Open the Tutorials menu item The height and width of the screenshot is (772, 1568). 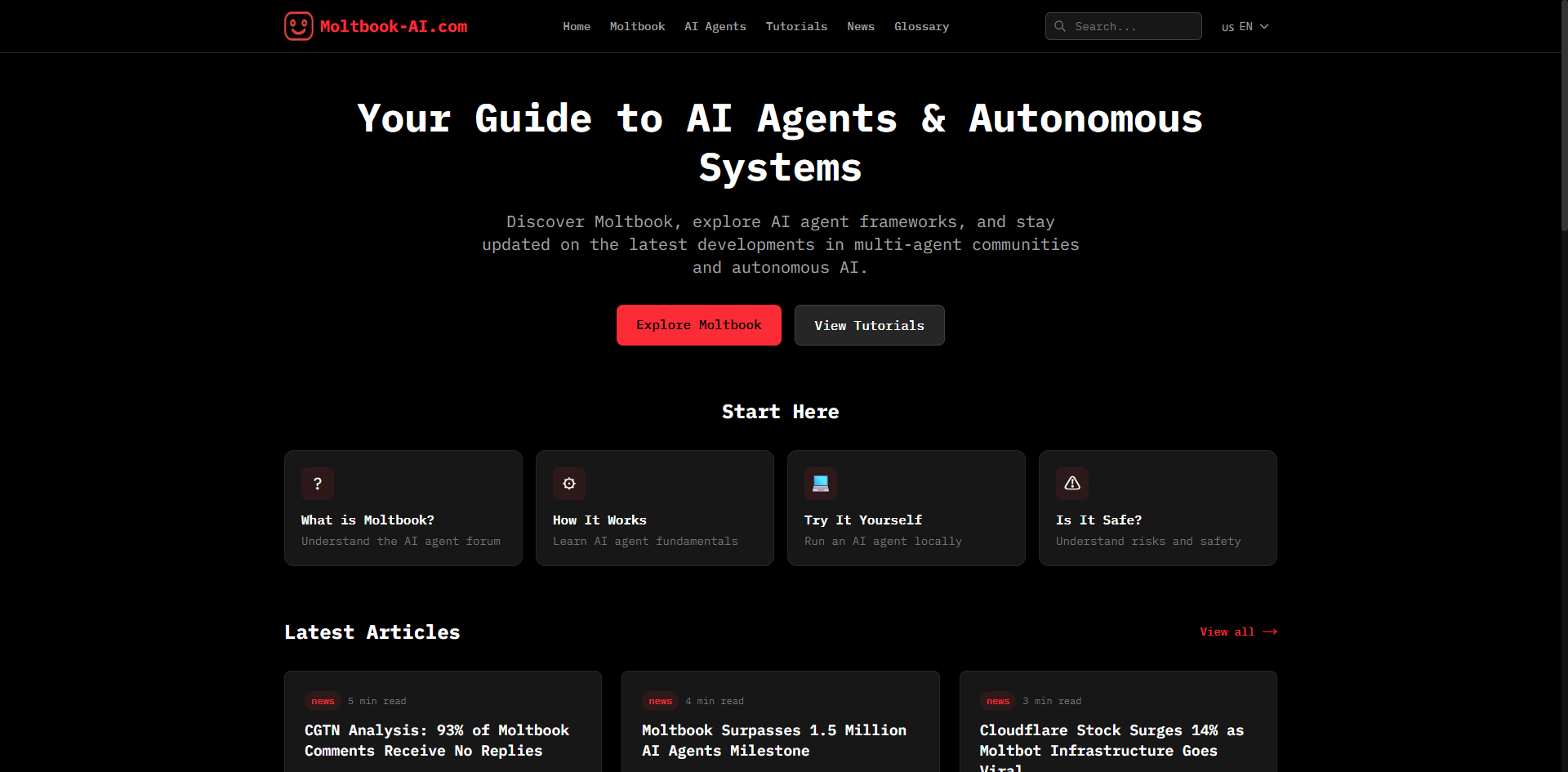click(x=796, y=26)
